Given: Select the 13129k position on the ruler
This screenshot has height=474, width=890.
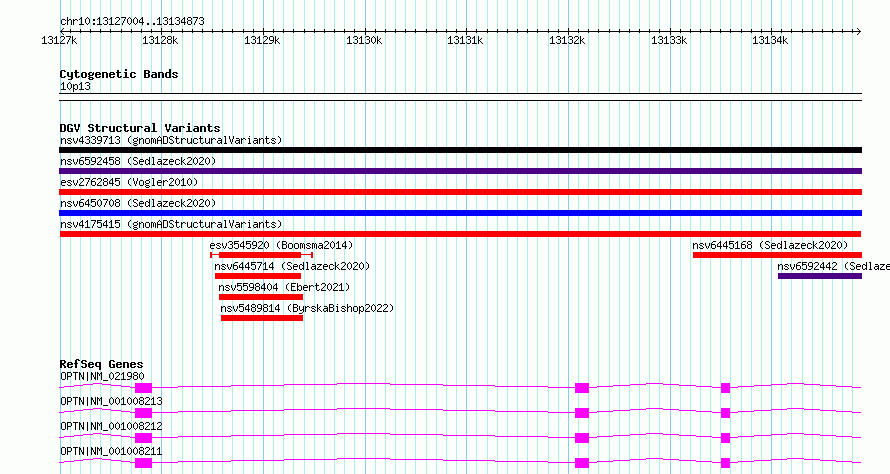Looking at the screenshot, I should (x=262, y=41).
